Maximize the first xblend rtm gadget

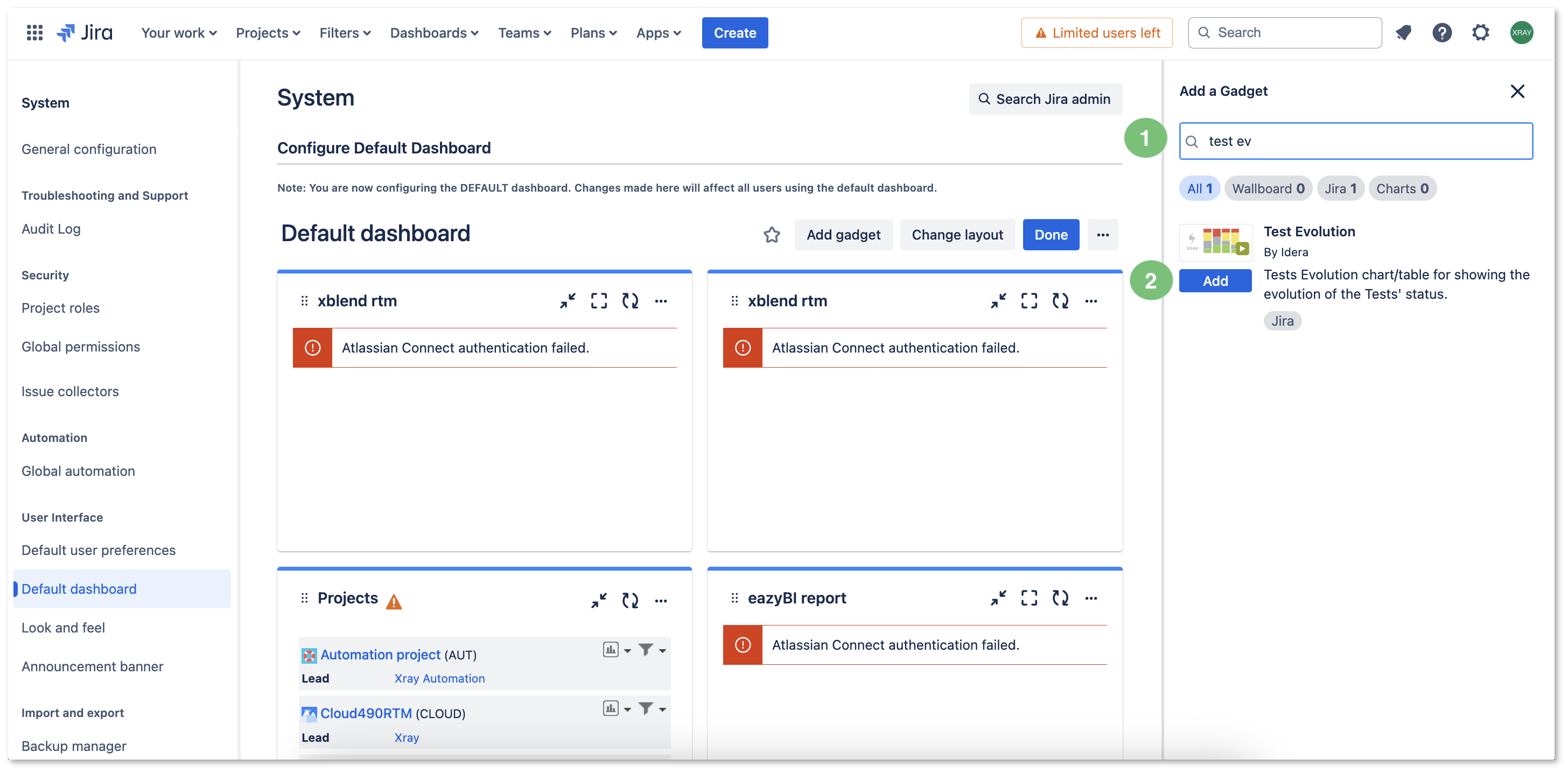coord(599,301)
